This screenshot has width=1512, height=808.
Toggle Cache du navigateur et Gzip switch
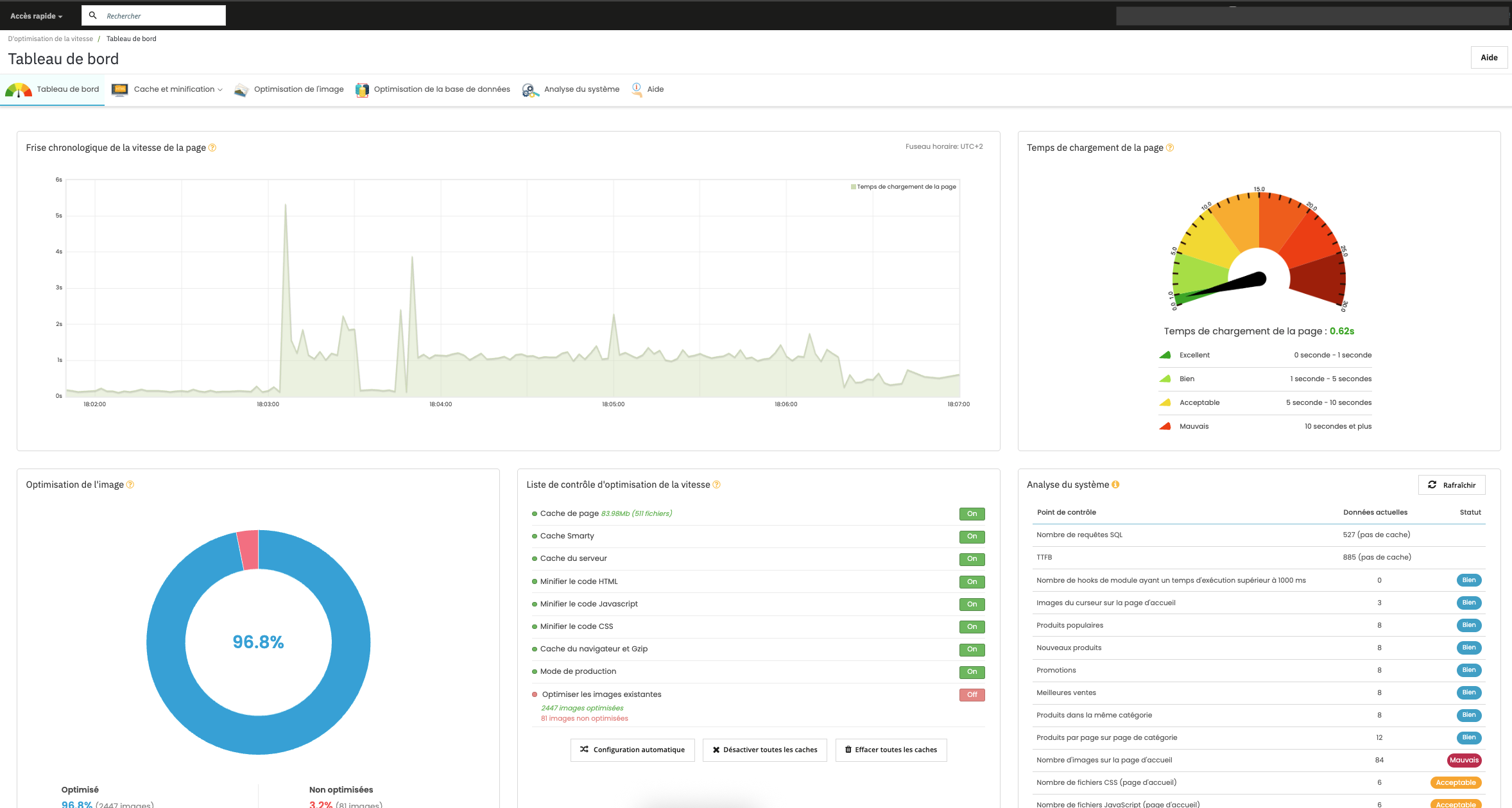click(x=972, y=649)
